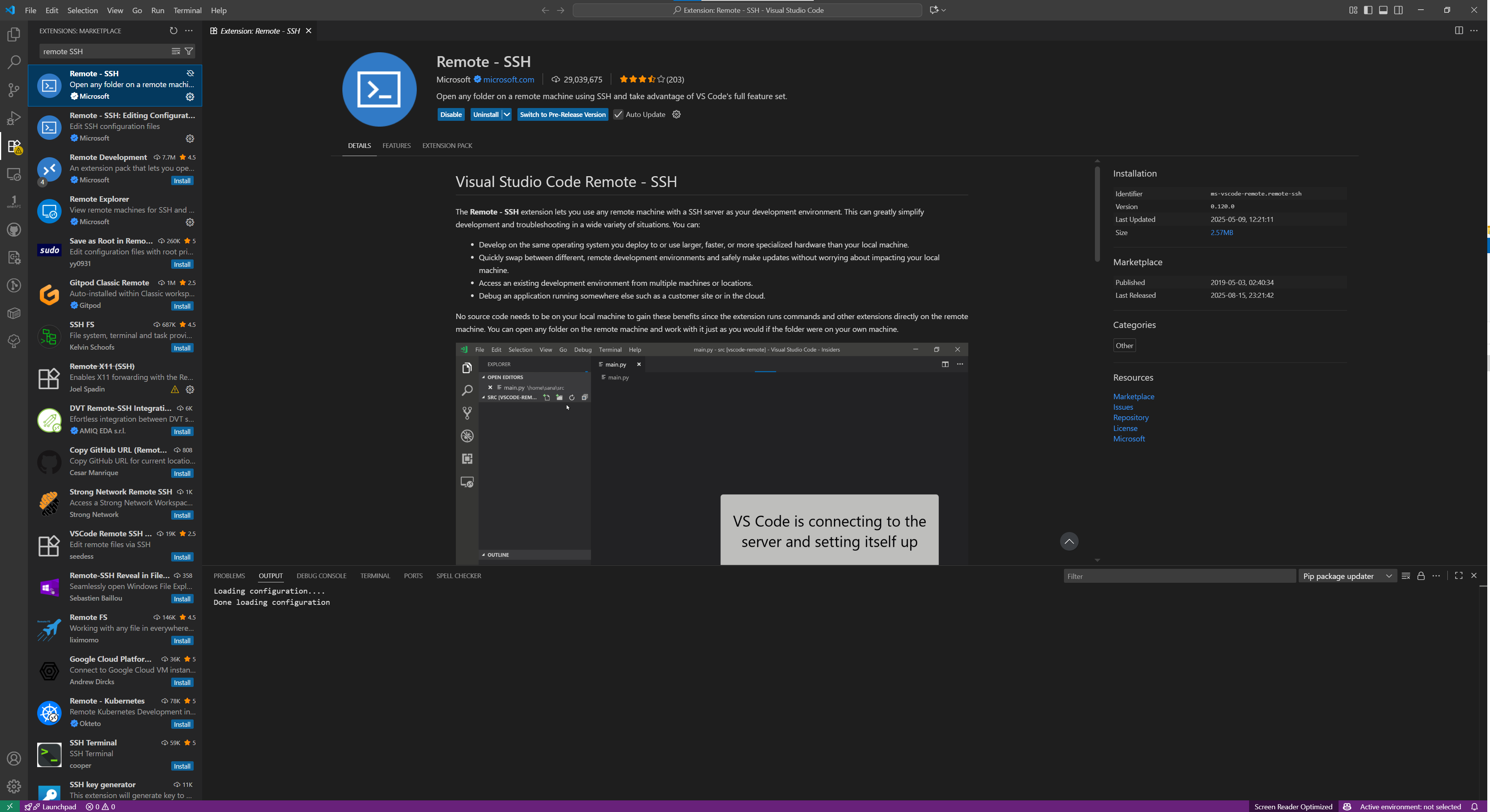This screenshot has height=812, width=1490.
Task: Open the Remote Explorer icon
Action: [13, 174]
